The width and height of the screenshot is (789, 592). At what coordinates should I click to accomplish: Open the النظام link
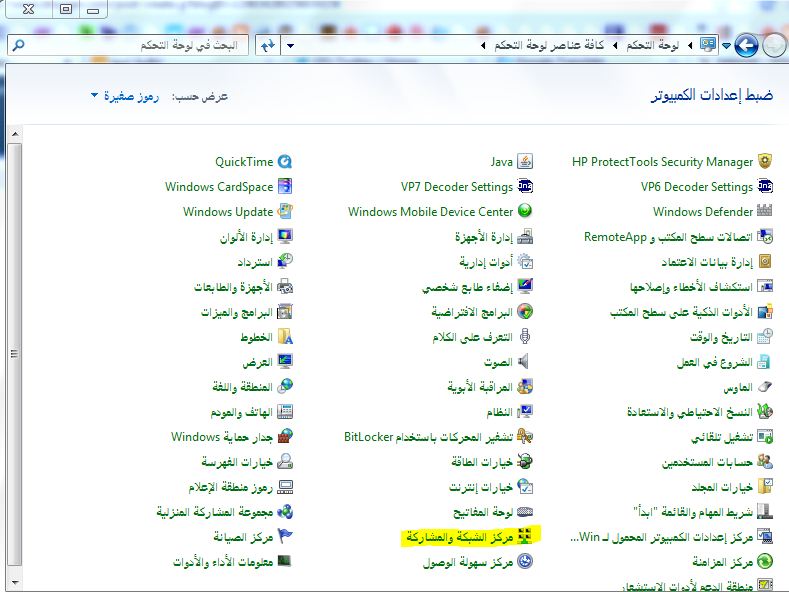click(499, 412)
